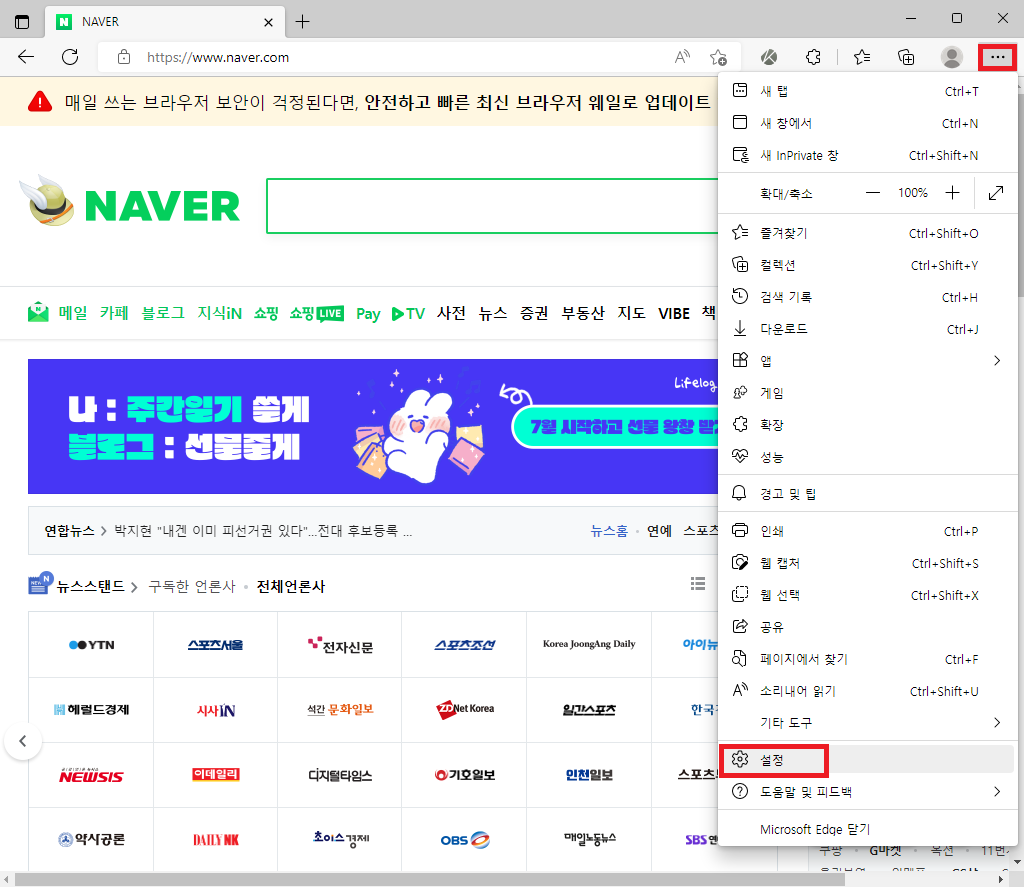
Task: Start 웹 캡처 from the menu
Action: click(867, 562)
